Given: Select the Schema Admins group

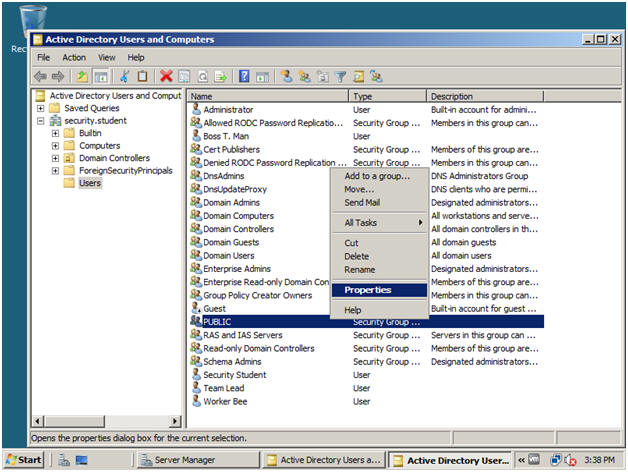Looking at the screenshot, I should coord(232,361).
